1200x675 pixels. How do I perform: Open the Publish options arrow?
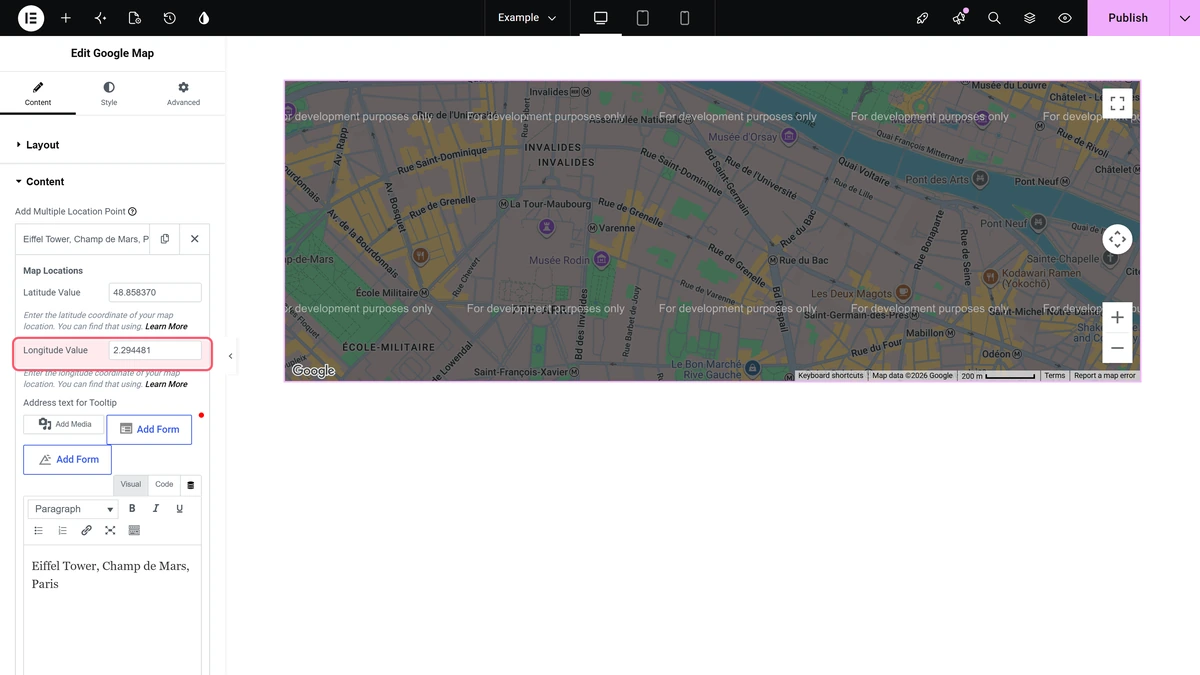1185,18
